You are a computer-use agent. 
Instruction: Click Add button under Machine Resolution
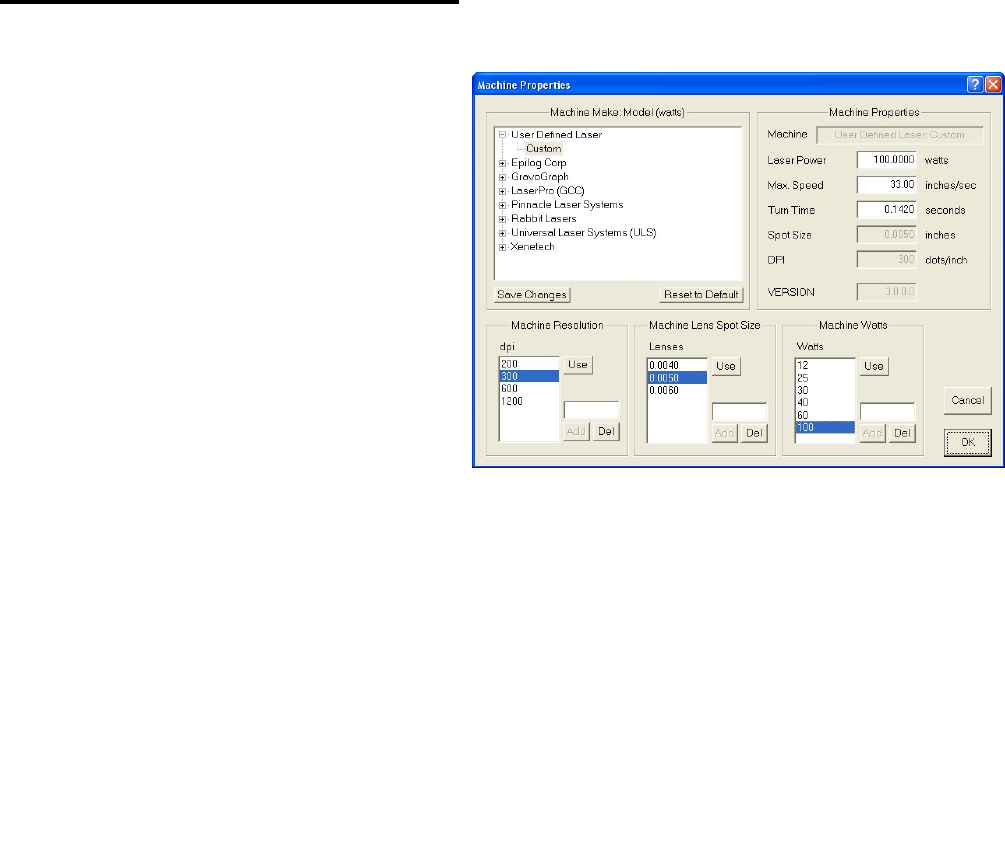576,431
